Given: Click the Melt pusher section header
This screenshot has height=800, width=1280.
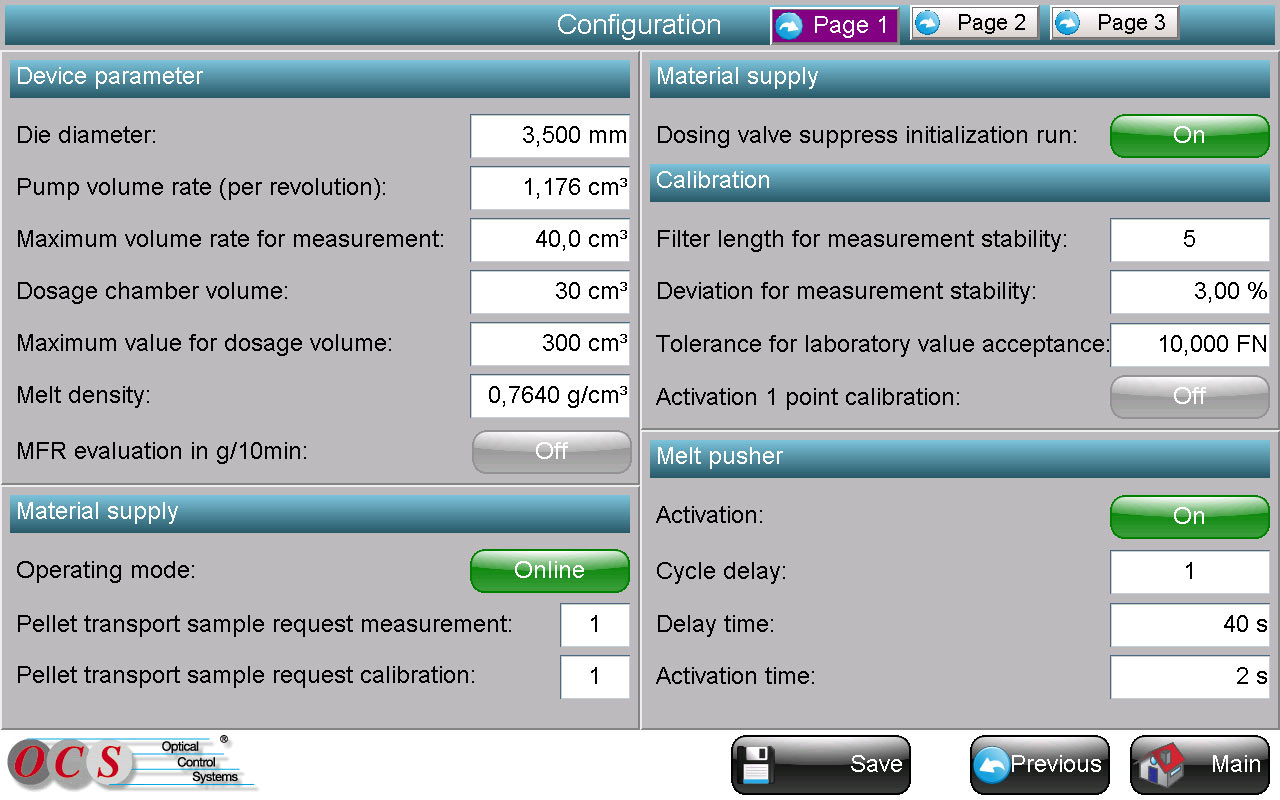Looking at the screenshot, I should pyautogui.click(x=960, y=457).
